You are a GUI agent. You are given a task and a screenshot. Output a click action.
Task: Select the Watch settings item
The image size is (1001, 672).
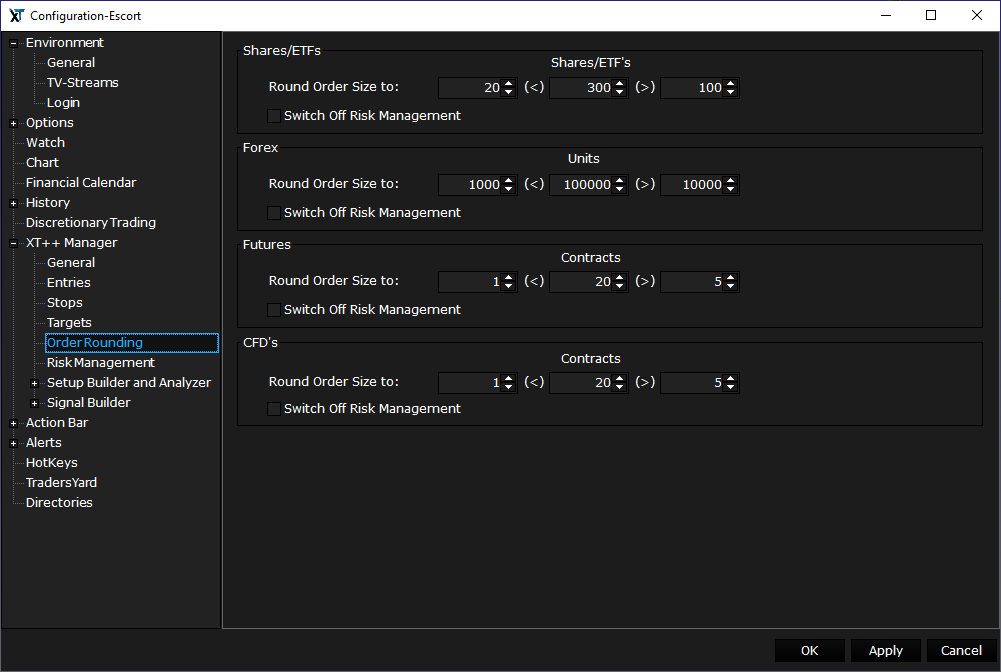coord(45,142)
